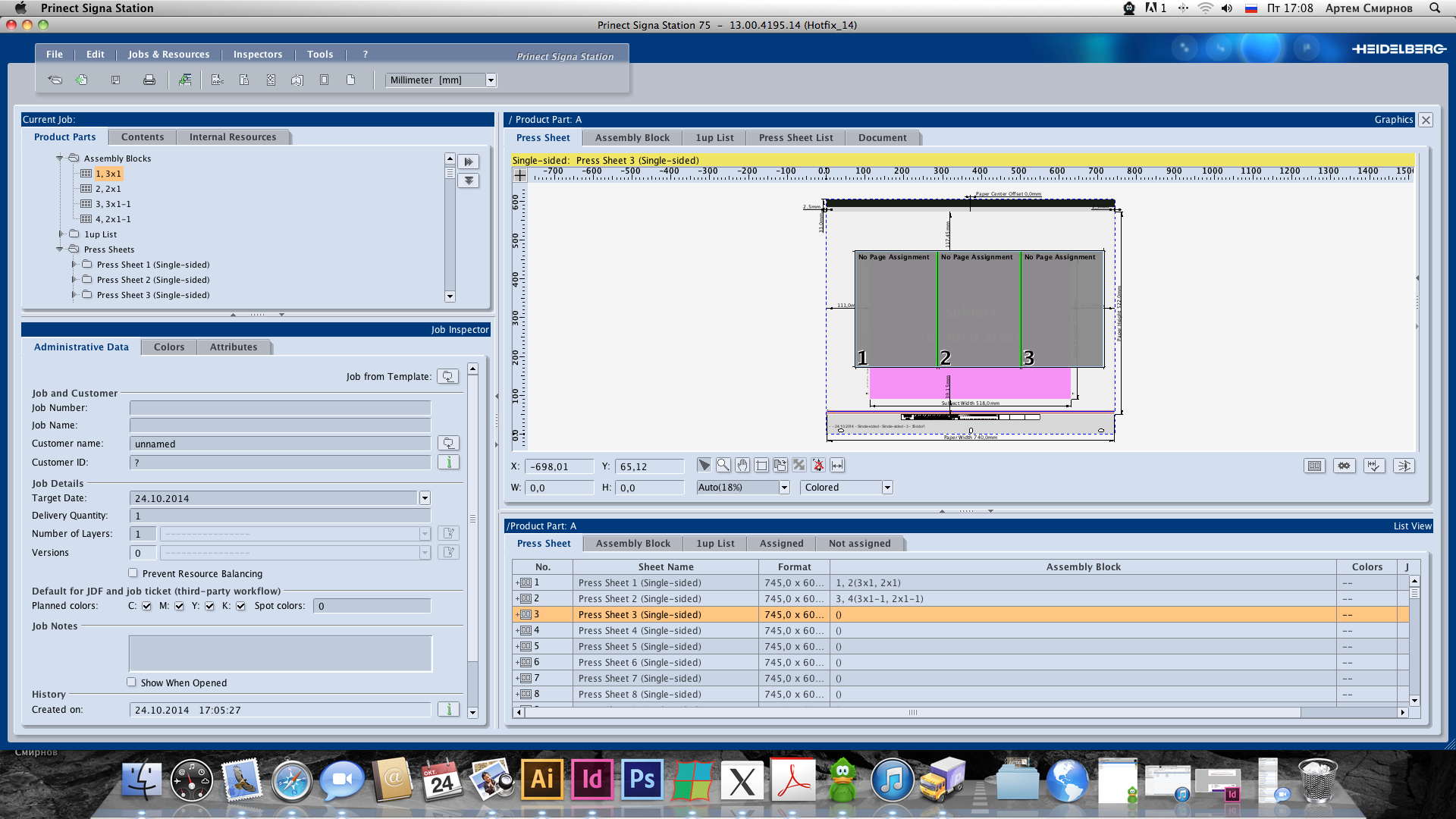Switch to the Internal Resources tab
The image size is (1456, 819).
coord(233,137)
